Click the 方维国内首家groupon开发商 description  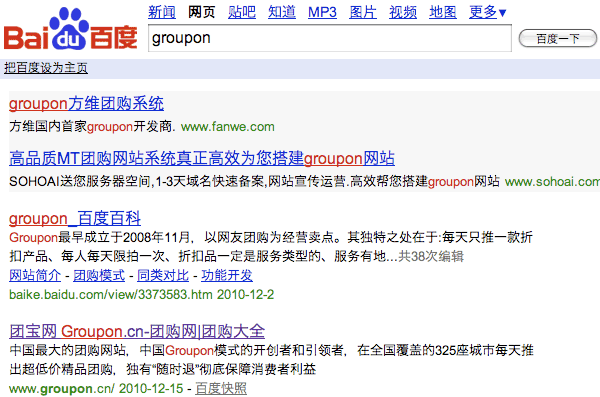coord(92,127)
